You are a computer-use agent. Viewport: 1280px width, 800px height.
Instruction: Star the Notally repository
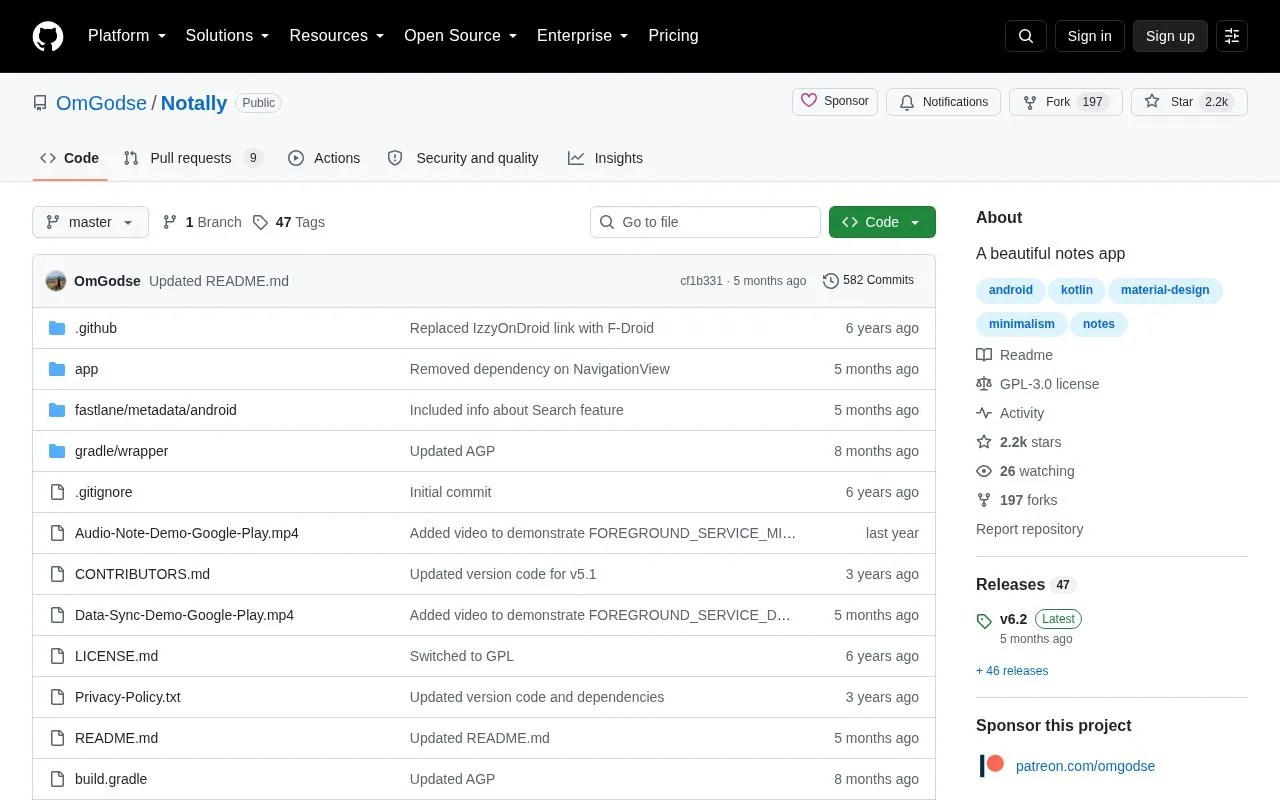pos(1189,102)
